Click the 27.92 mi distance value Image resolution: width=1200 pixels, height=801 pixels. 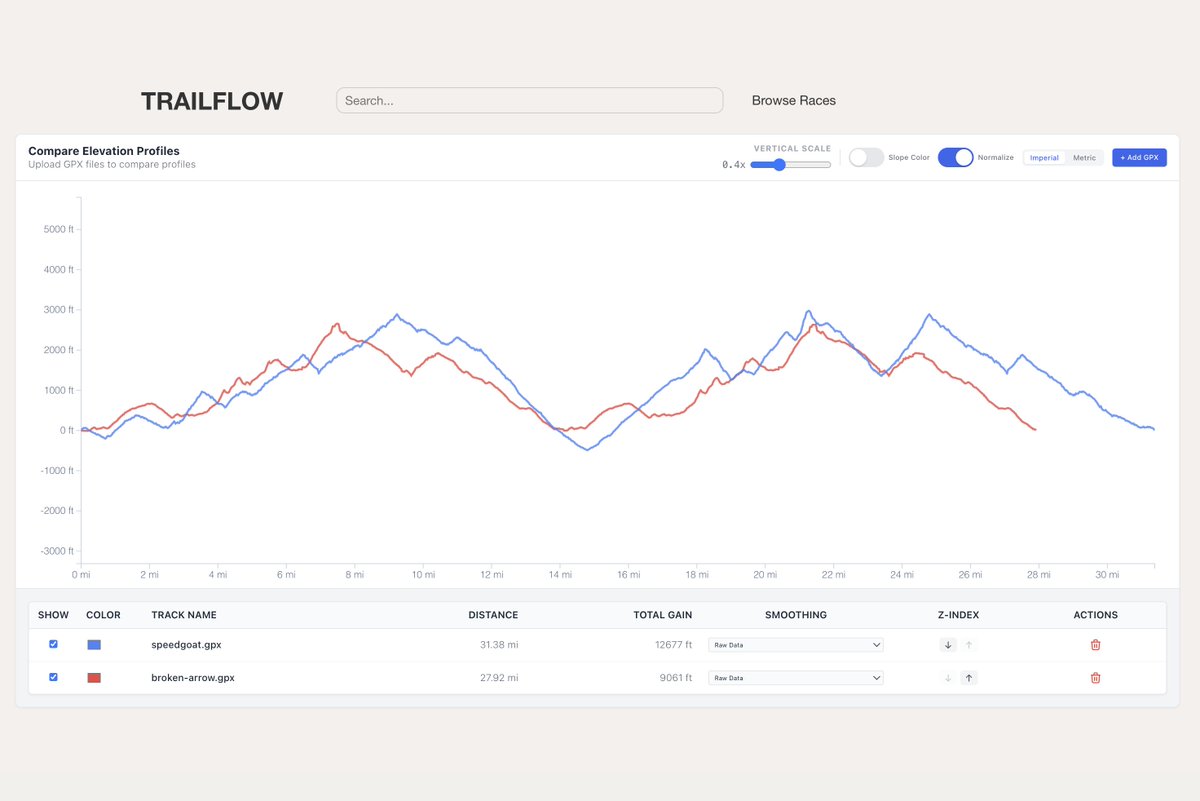tap(499, 678)
